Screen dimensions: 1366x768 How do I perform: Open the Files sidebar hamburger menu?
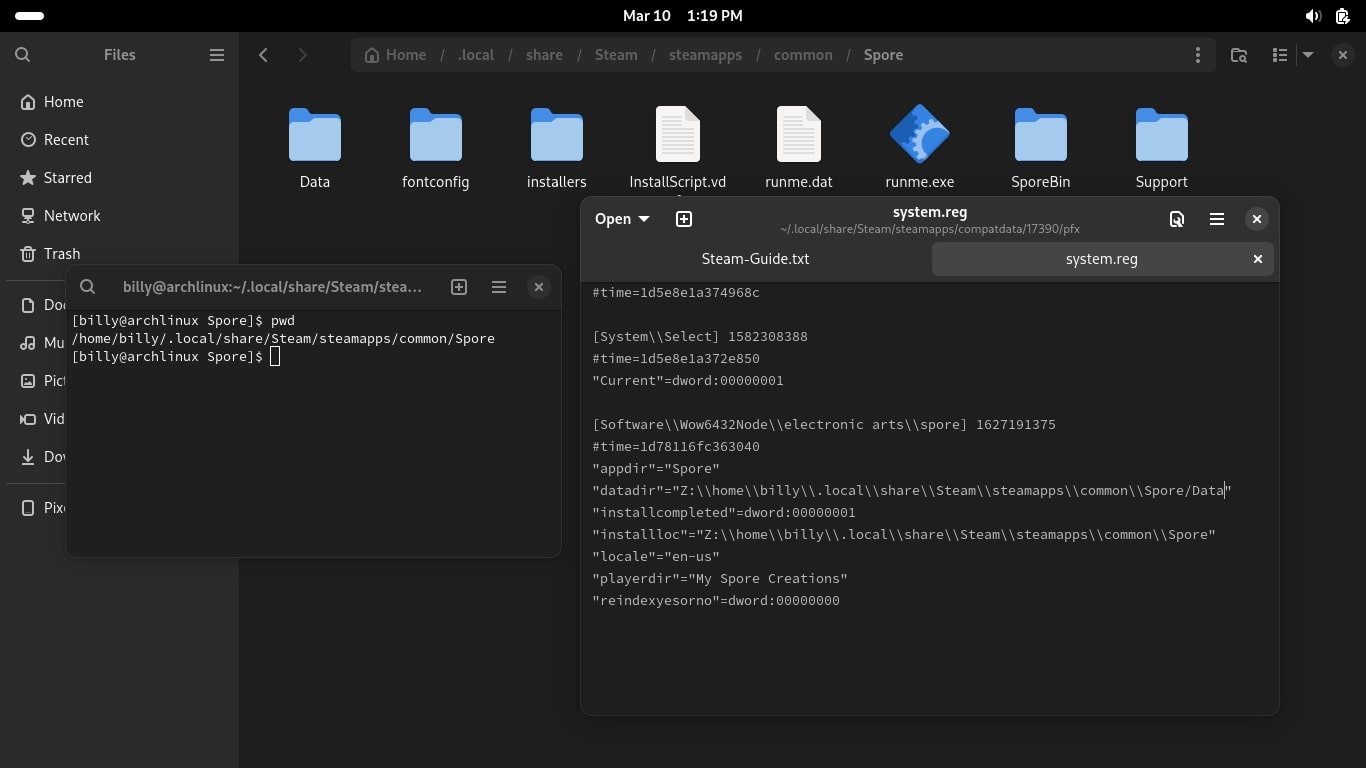point(216,55)
